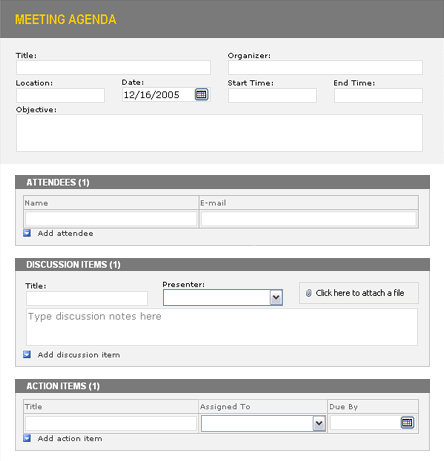The width and height of the screenshot is (444, 461).
Task: Click into the Objective text area
Action: point(219,133)
